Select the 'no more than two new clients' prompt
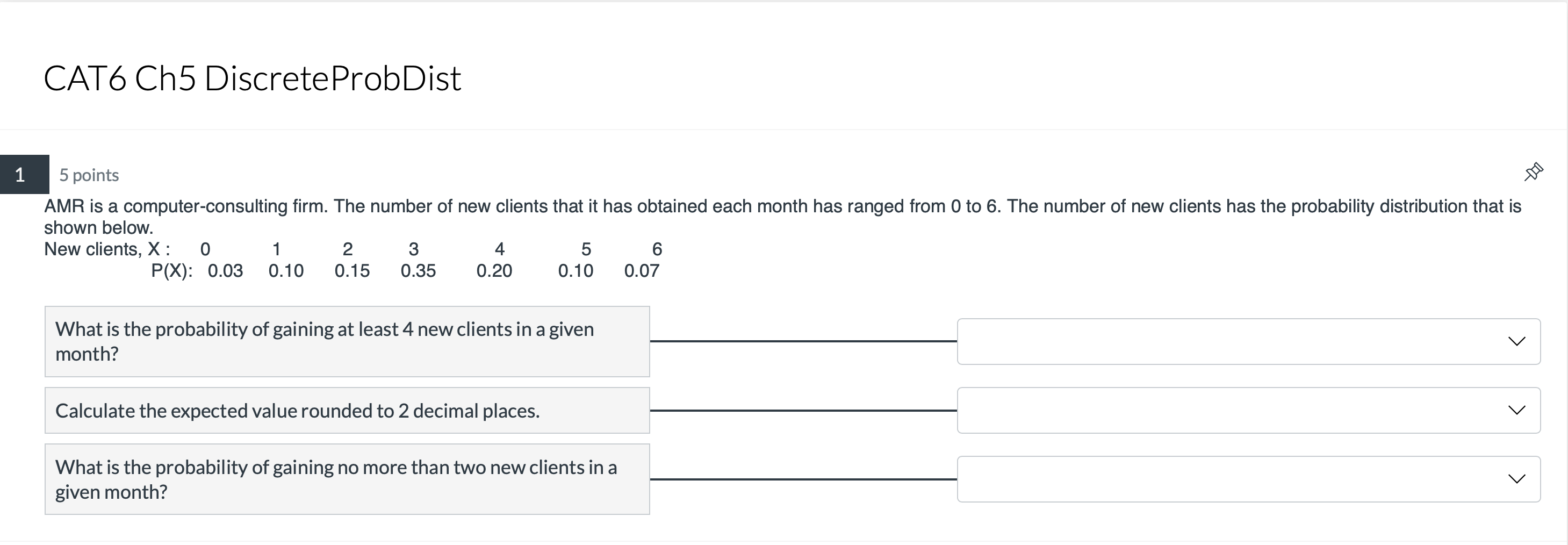Image resolution: width=1568 pixels, height=545 pixels. (347, 479)
